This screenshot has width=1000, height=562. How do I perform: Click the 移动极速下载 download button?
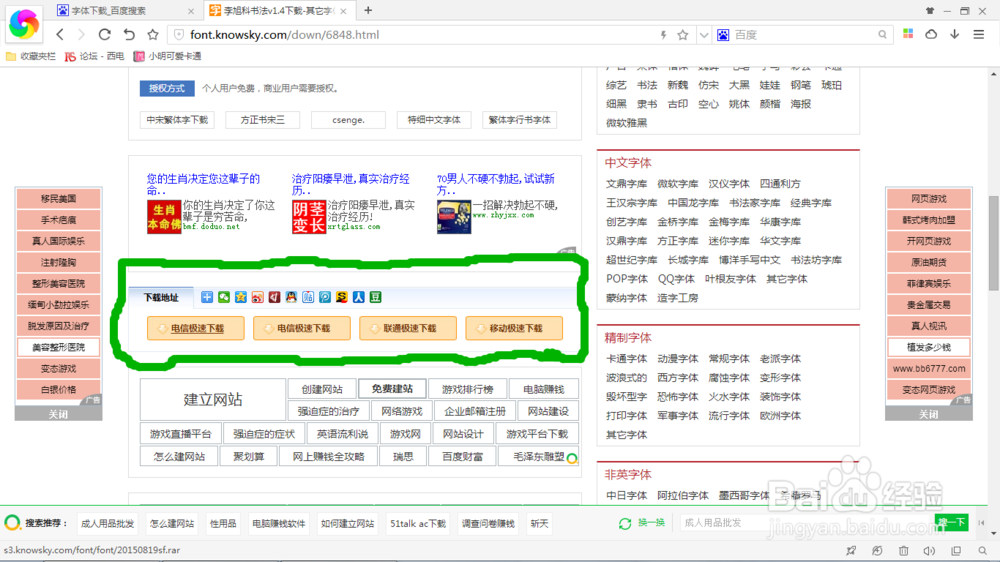pos(514,328)
